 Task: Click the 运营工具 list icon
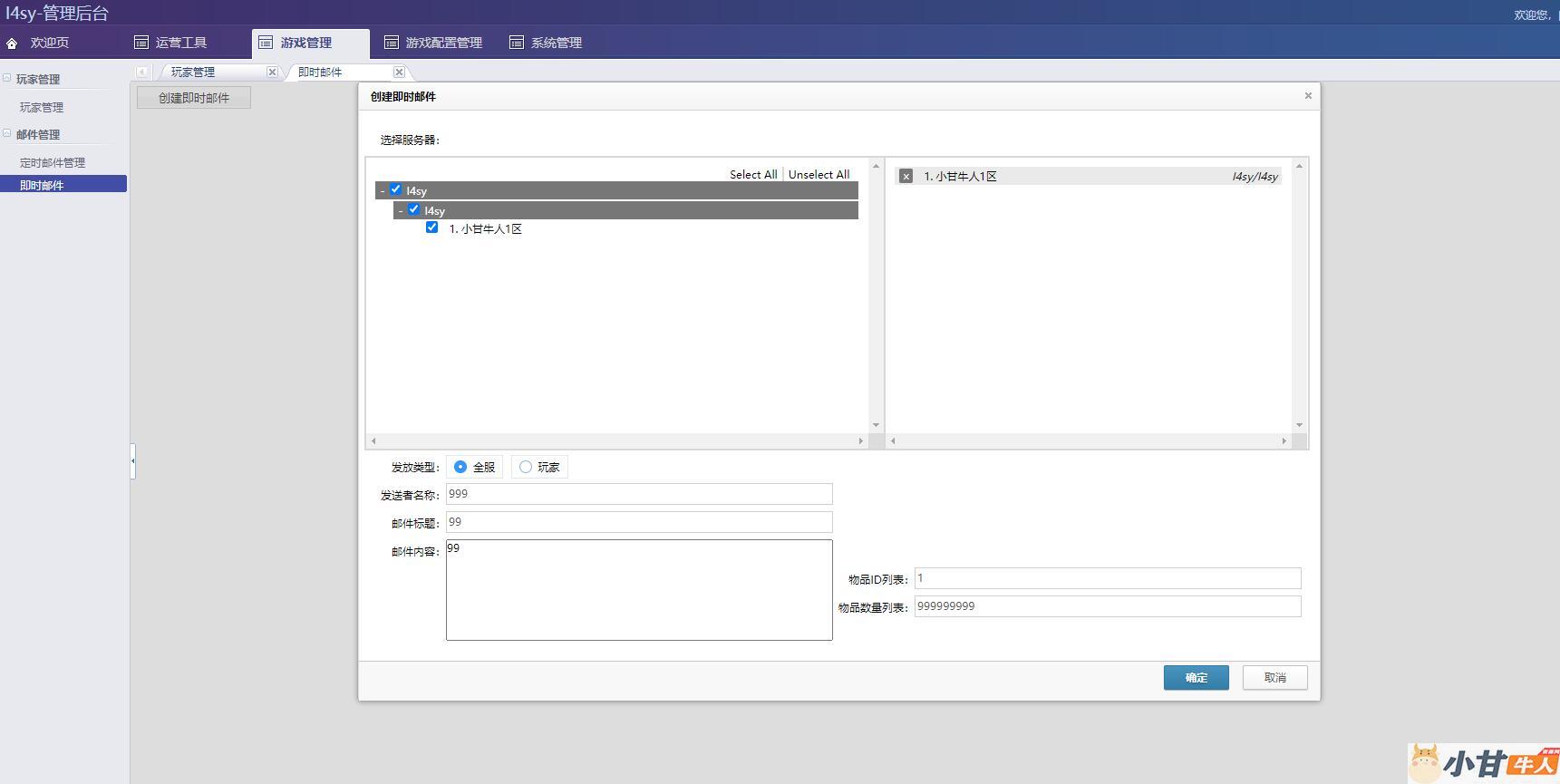pos(141,43)
